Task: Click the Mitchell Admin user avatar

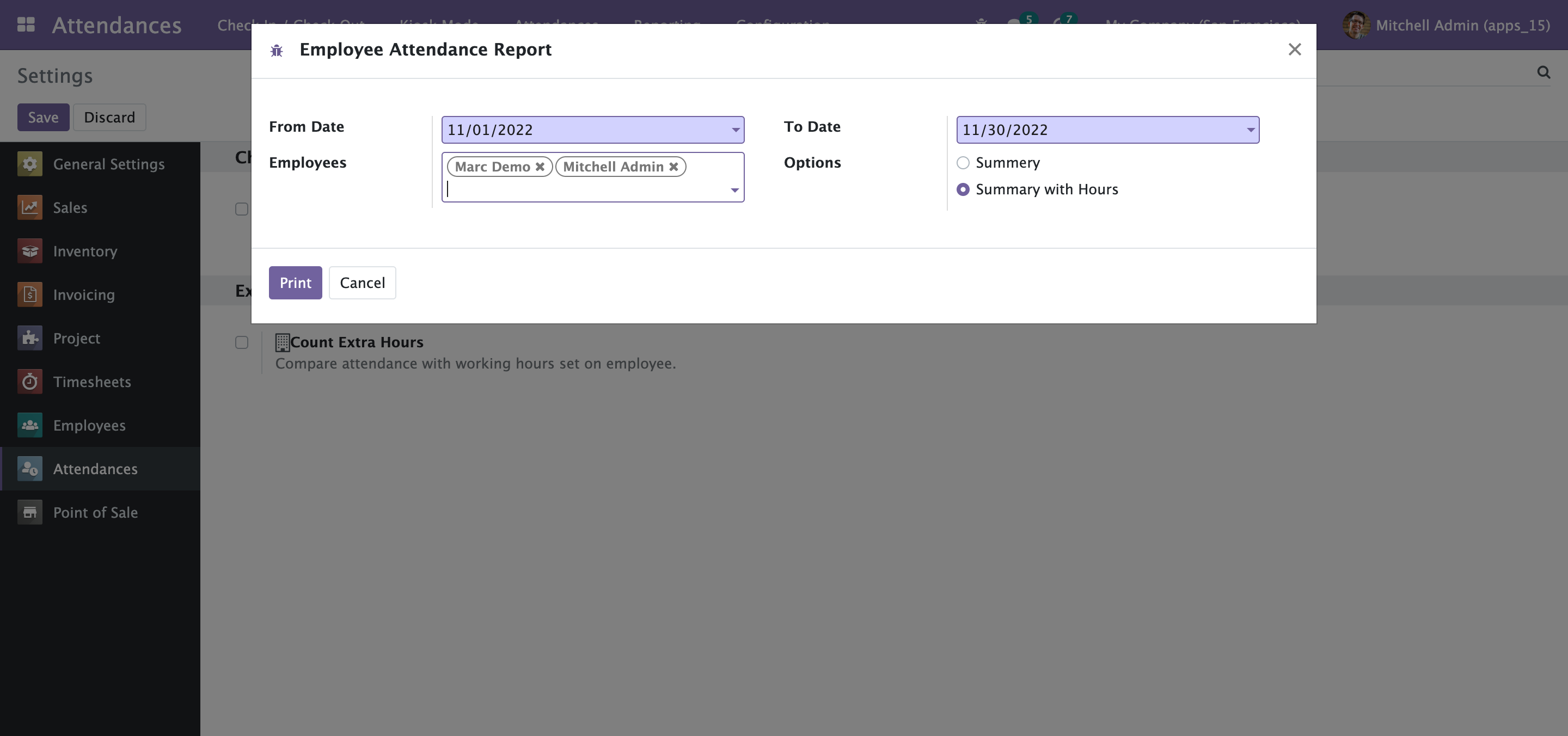Action: coord(1356,25)
